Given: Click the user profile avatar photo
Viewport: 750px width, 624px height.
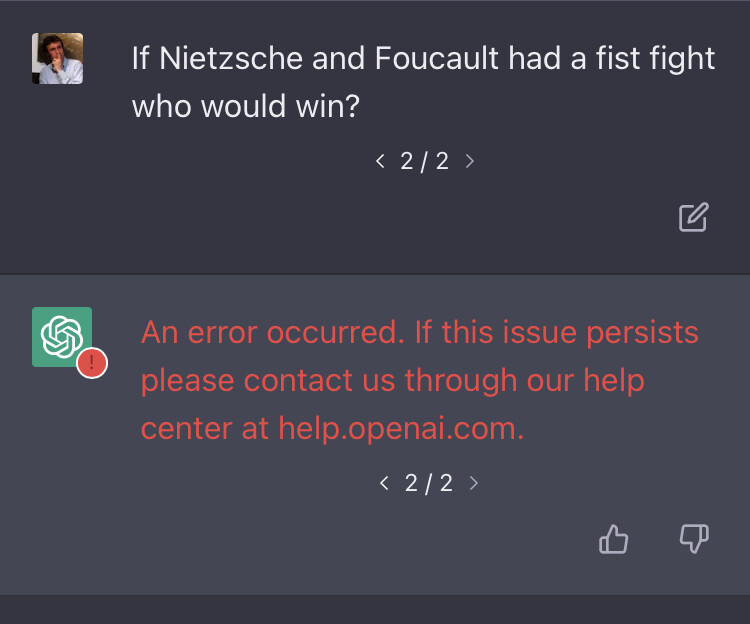Looking at the screenshot, I should [x=57, y=58].
